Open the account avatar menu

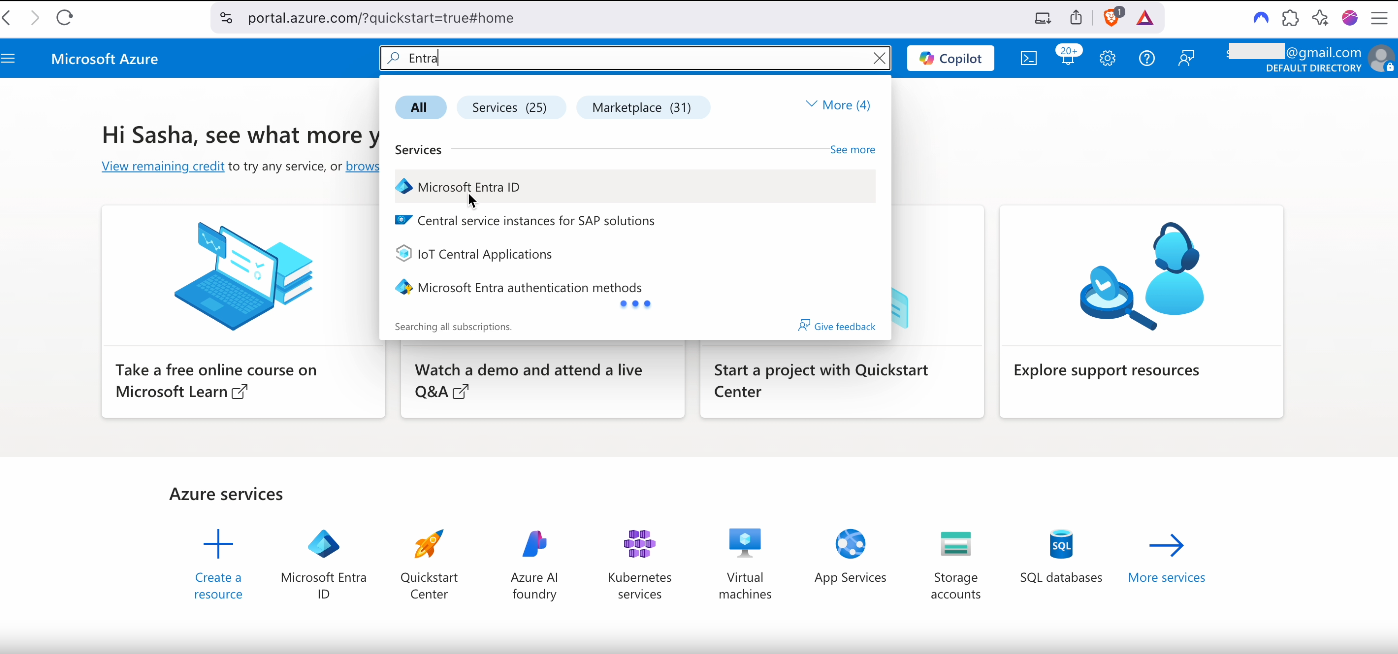pyautogui.click(x=1383, y=58)
